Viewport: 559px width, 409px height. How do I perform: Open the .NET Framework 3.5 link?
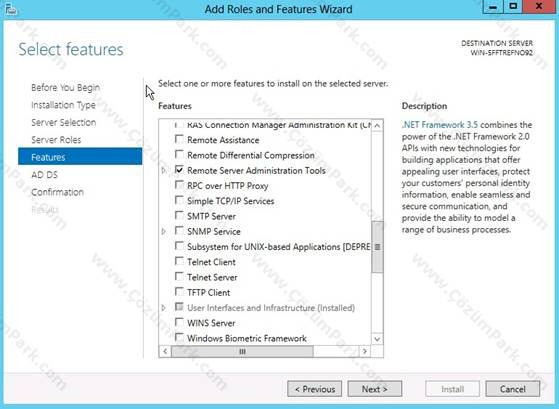[440, 125]
